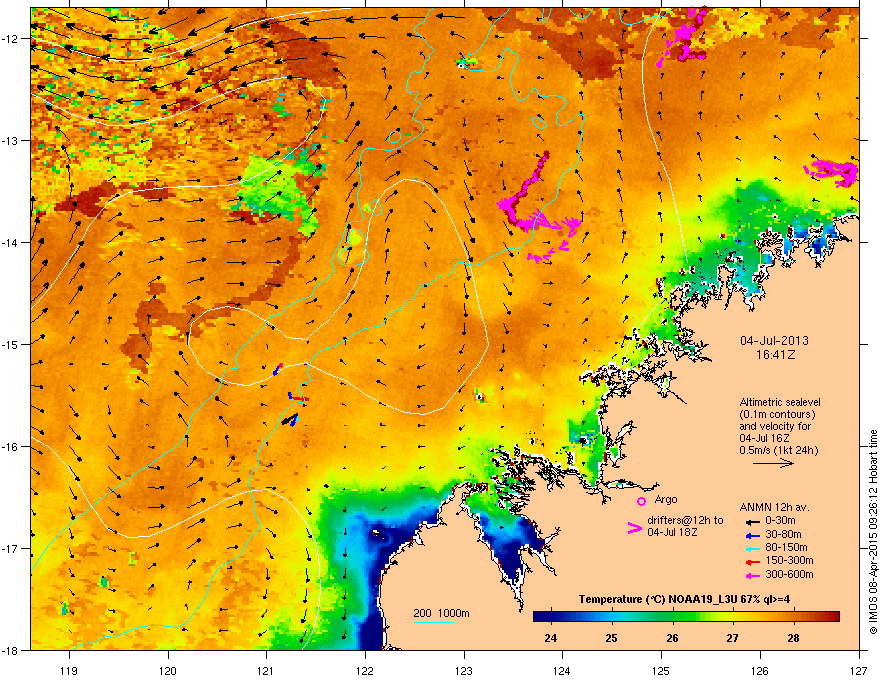Viewport: 880px width, 680px height.
Task: Click the latitude axis label '-12'
Action: click(x=10, y=39)
